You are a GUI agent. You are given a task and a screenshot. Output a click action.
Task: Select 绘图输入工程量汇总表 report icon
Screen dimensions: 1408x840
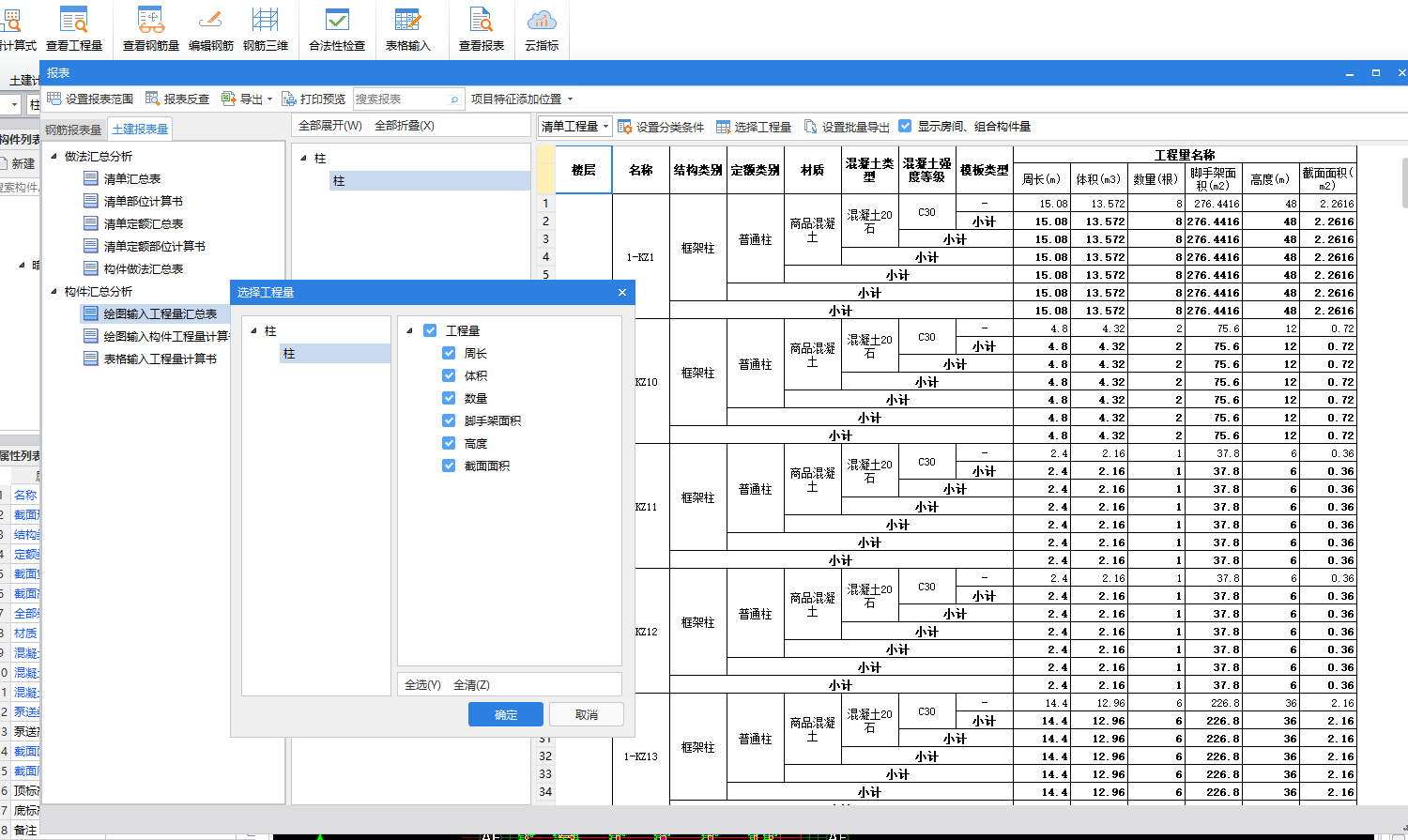(x=91, y=313)
